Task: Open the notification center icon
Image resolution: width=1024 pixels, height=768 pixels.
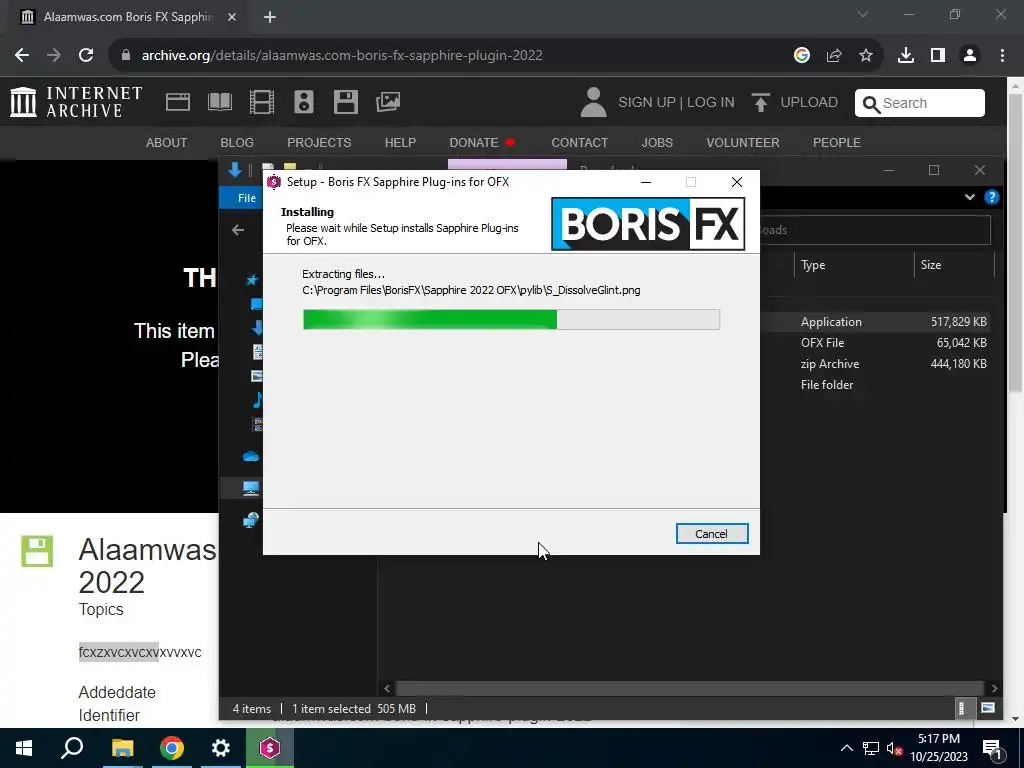Action: pyautogui.click(x=992, y=748)
